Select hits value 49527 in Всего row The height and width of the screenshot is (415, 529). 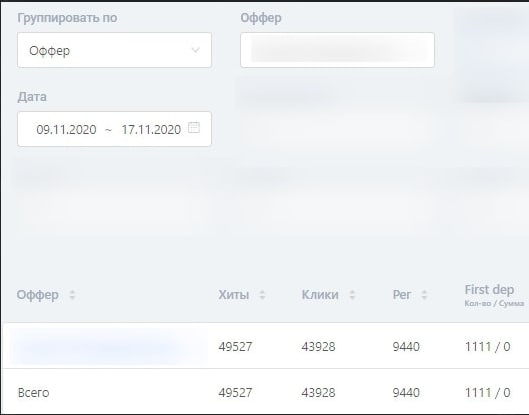(235, 393)
